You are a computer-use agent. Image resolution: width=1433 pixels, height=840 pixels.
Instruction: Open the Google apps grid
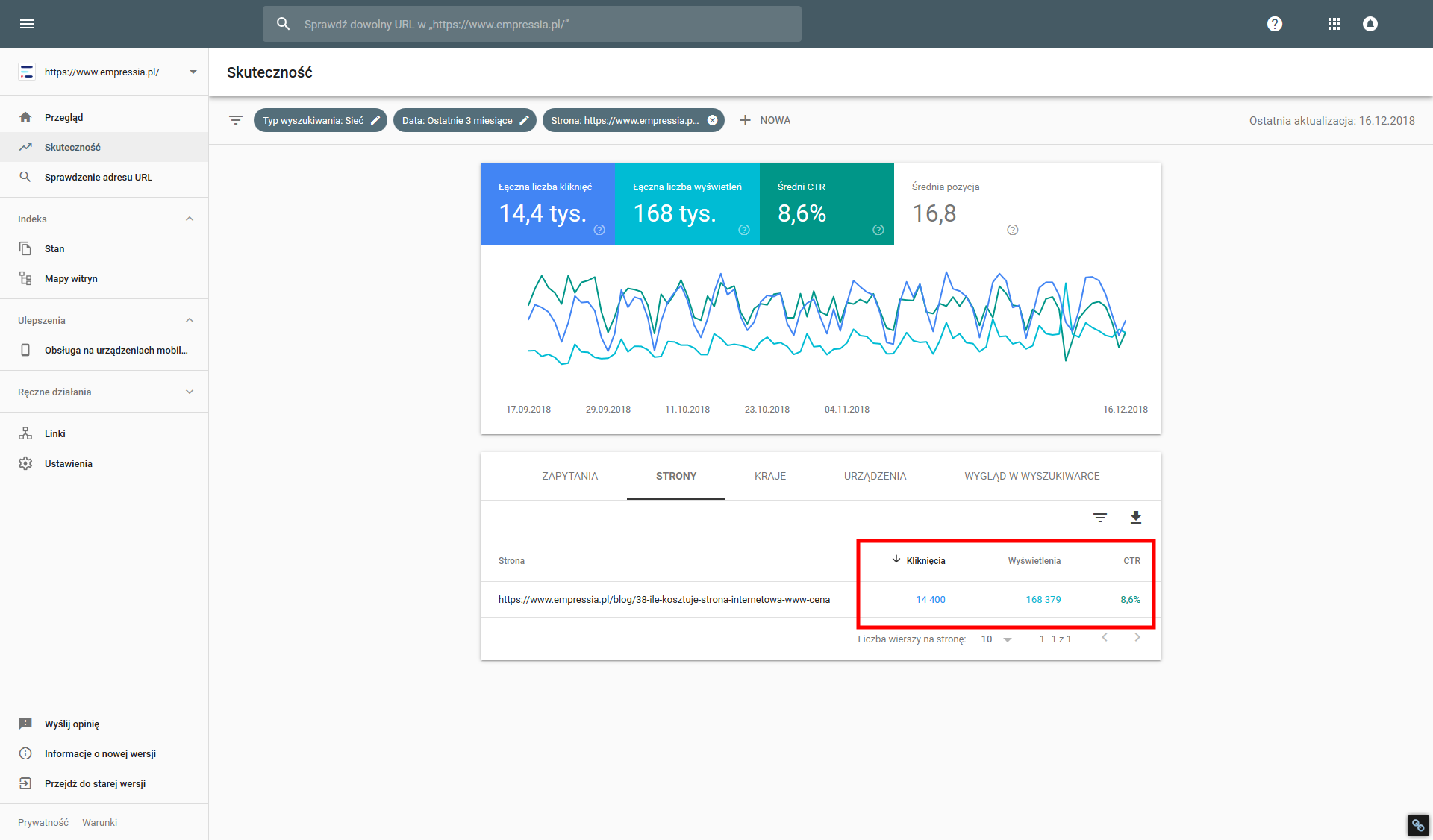1334,24
